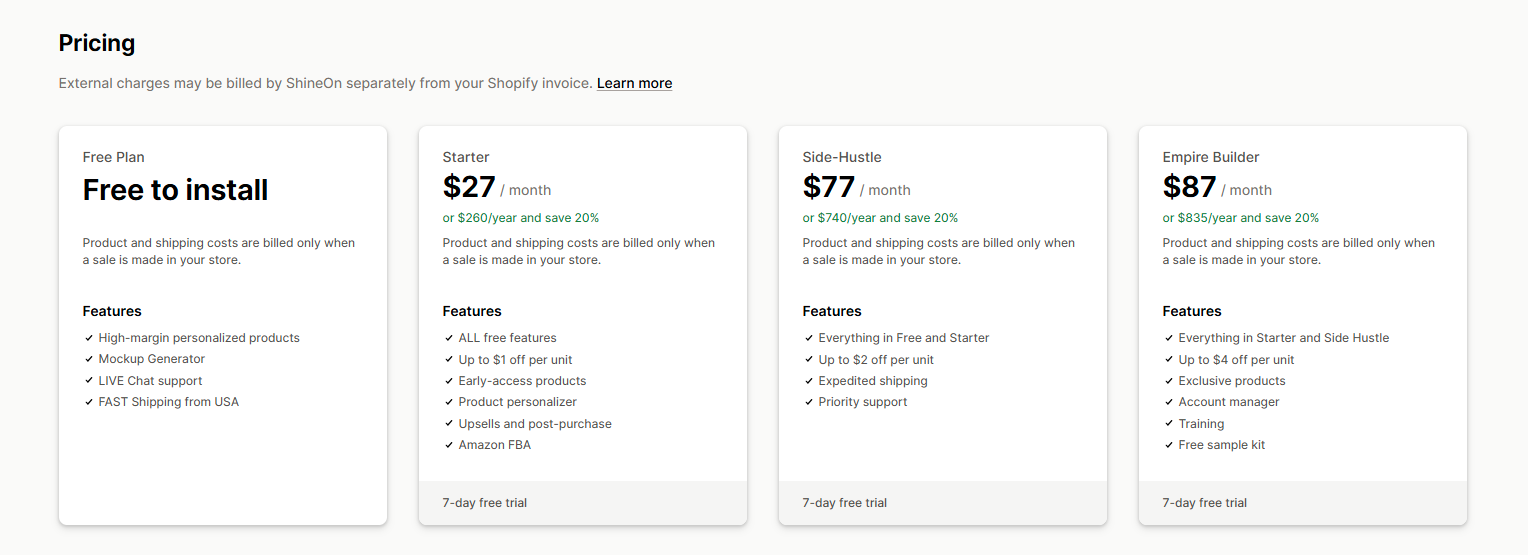The height and width of the screenshot is (555, 1528).
Task: Click checkmark beside Mockup Generator feature
Action: pyautogui.click(x=89, y=359)
